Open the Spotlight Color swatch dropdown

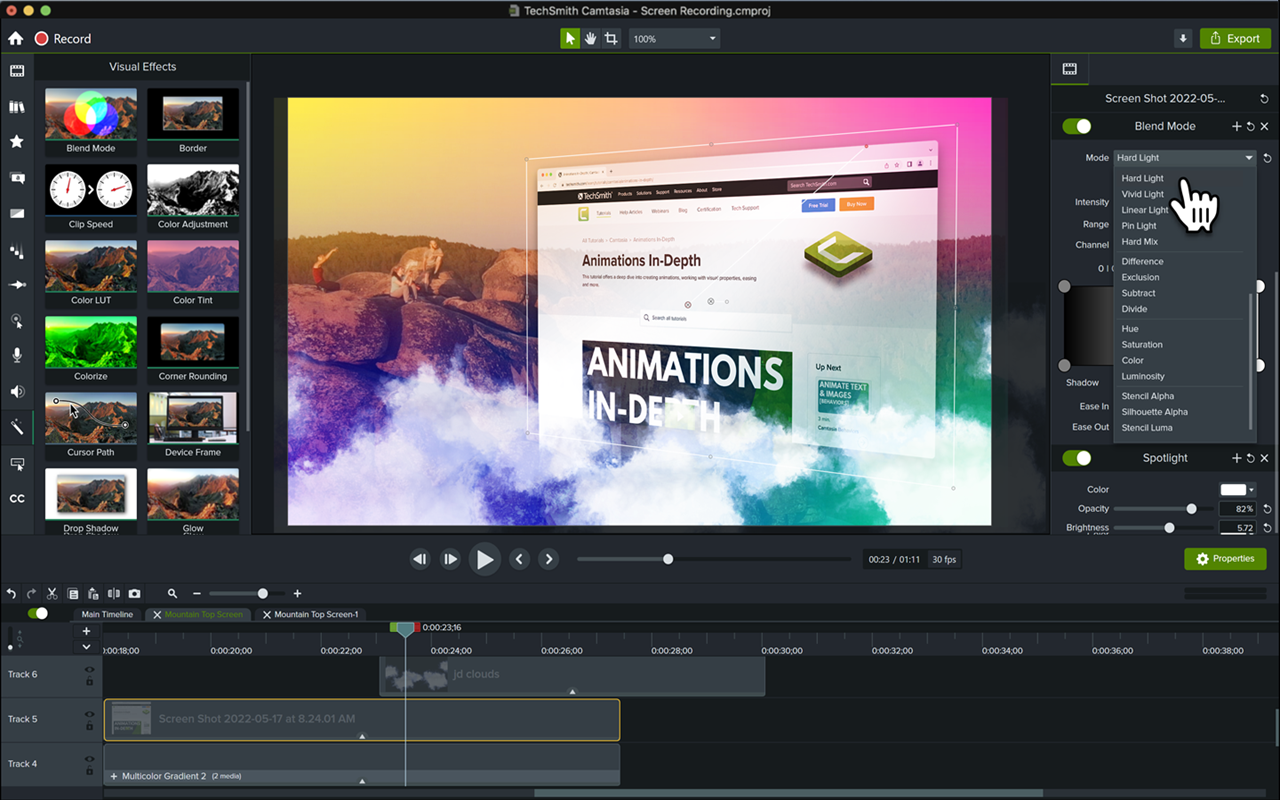tap(1238, 489)
